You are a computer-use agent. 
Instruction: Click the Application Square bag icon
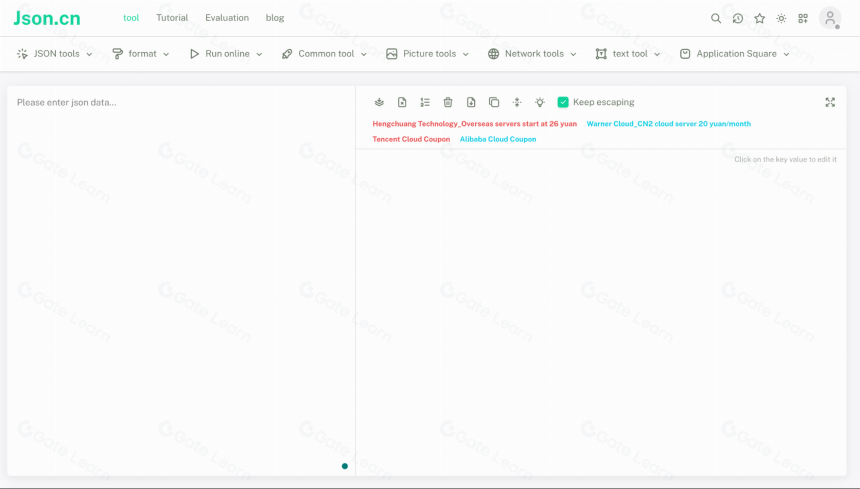click(x=685, y=54)
